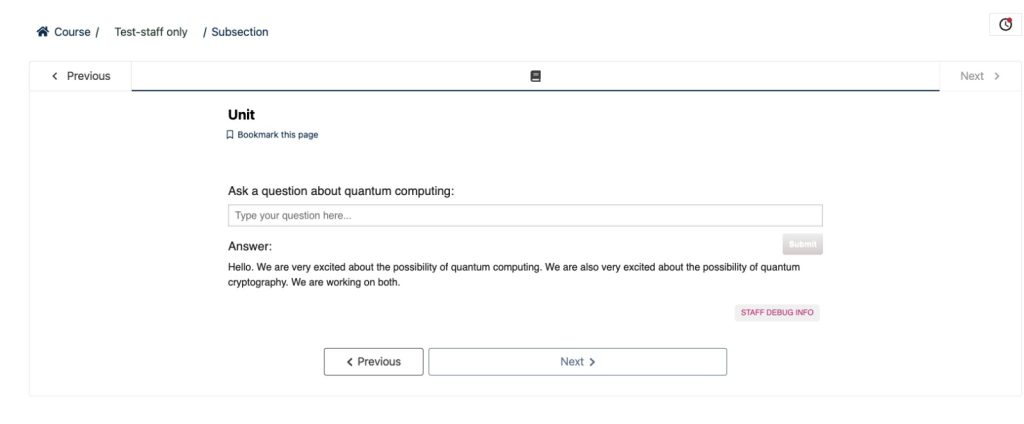Open Staff Debug Info

point(777,313)
